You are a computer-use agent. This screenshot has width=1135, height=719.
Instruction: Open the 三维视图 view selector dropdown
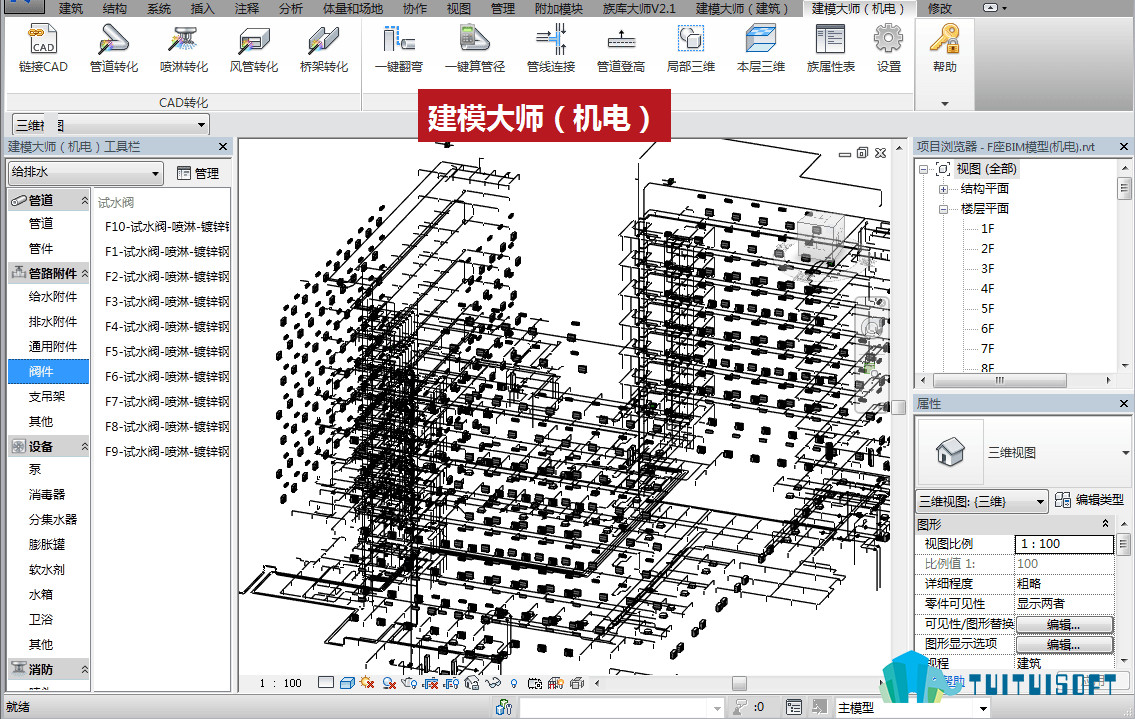click(111, 125)
